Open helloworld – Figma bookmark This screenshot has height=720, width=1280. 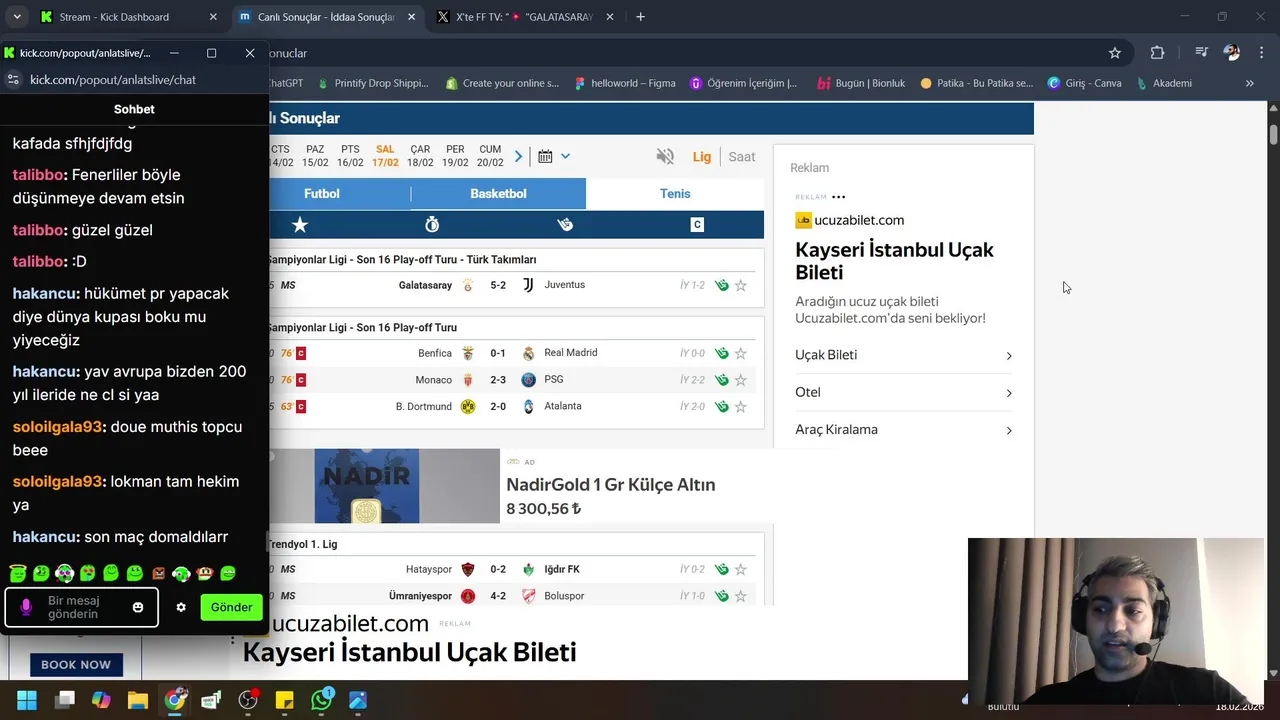625,83
